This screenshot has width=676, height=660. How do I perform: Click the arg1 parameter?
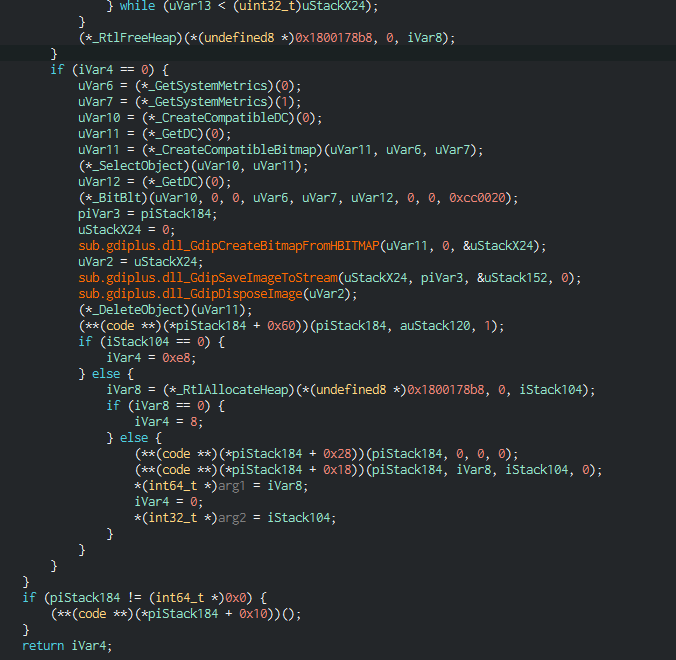coord(232,486)
